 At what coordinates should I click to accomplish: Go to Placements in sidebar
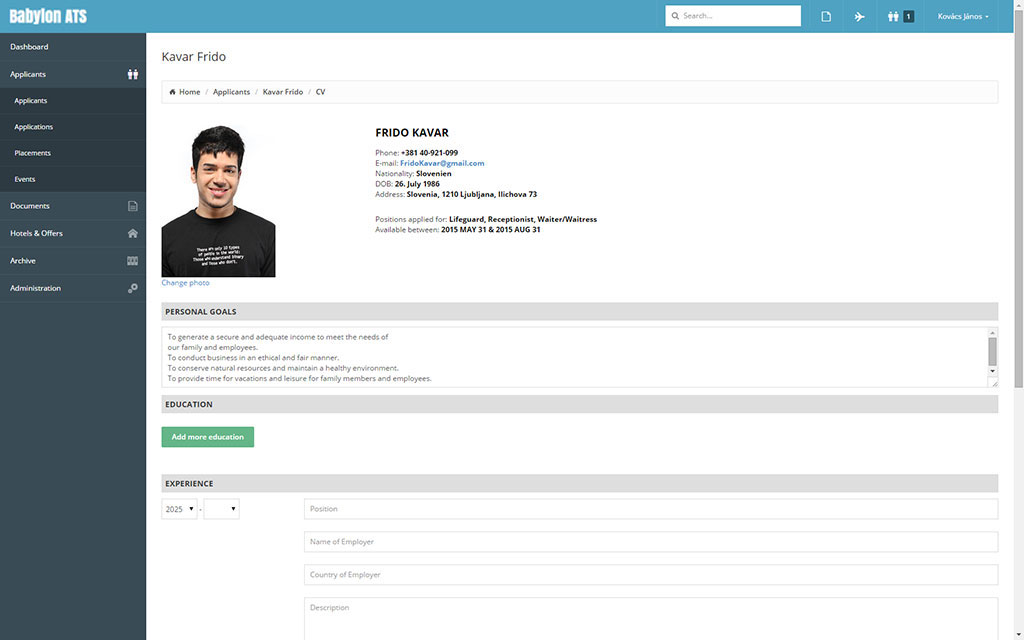tap(73, 153)
